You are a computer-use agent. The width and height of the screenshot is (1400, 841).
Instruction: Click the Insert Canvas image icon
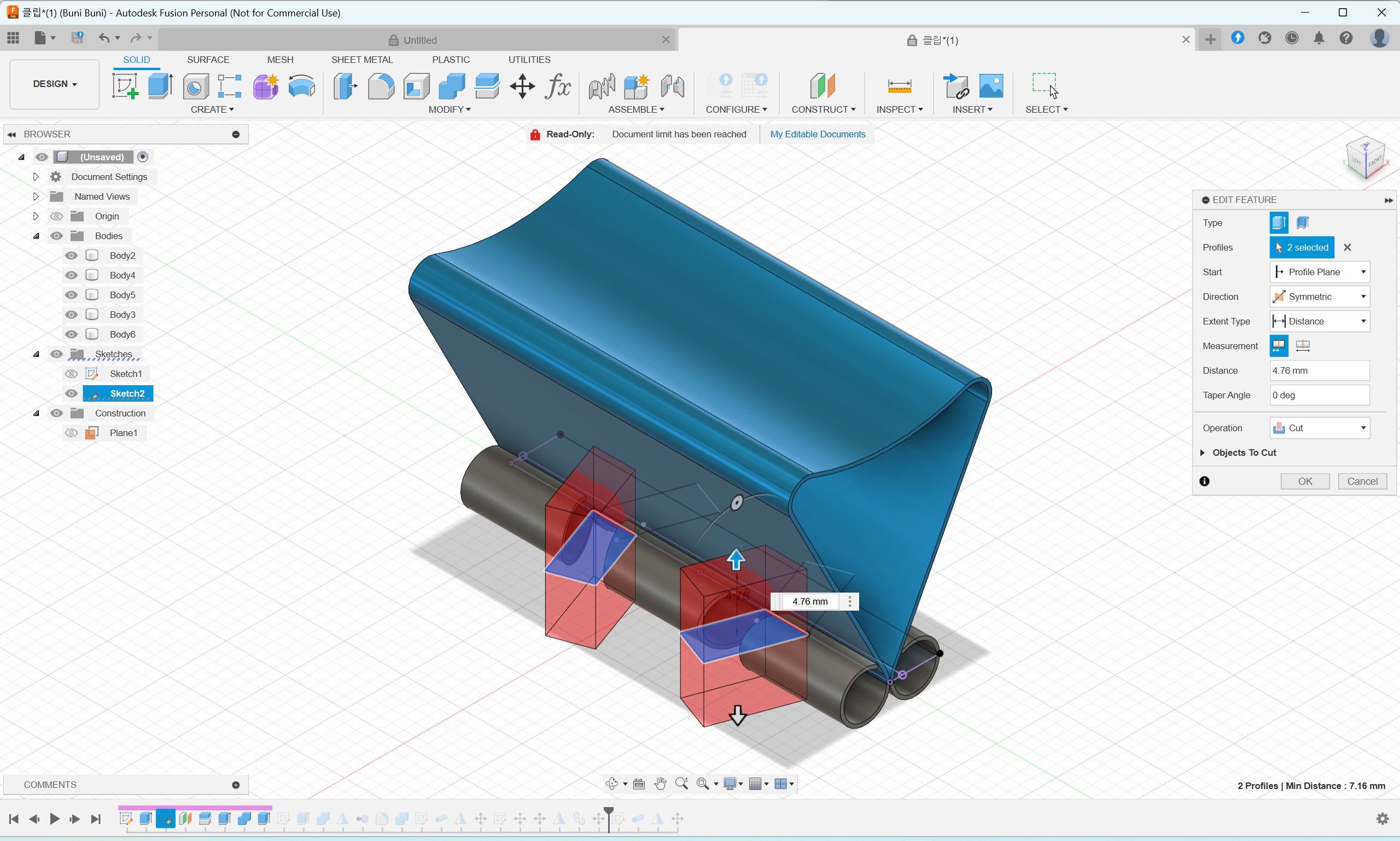[x=990, y=86]
